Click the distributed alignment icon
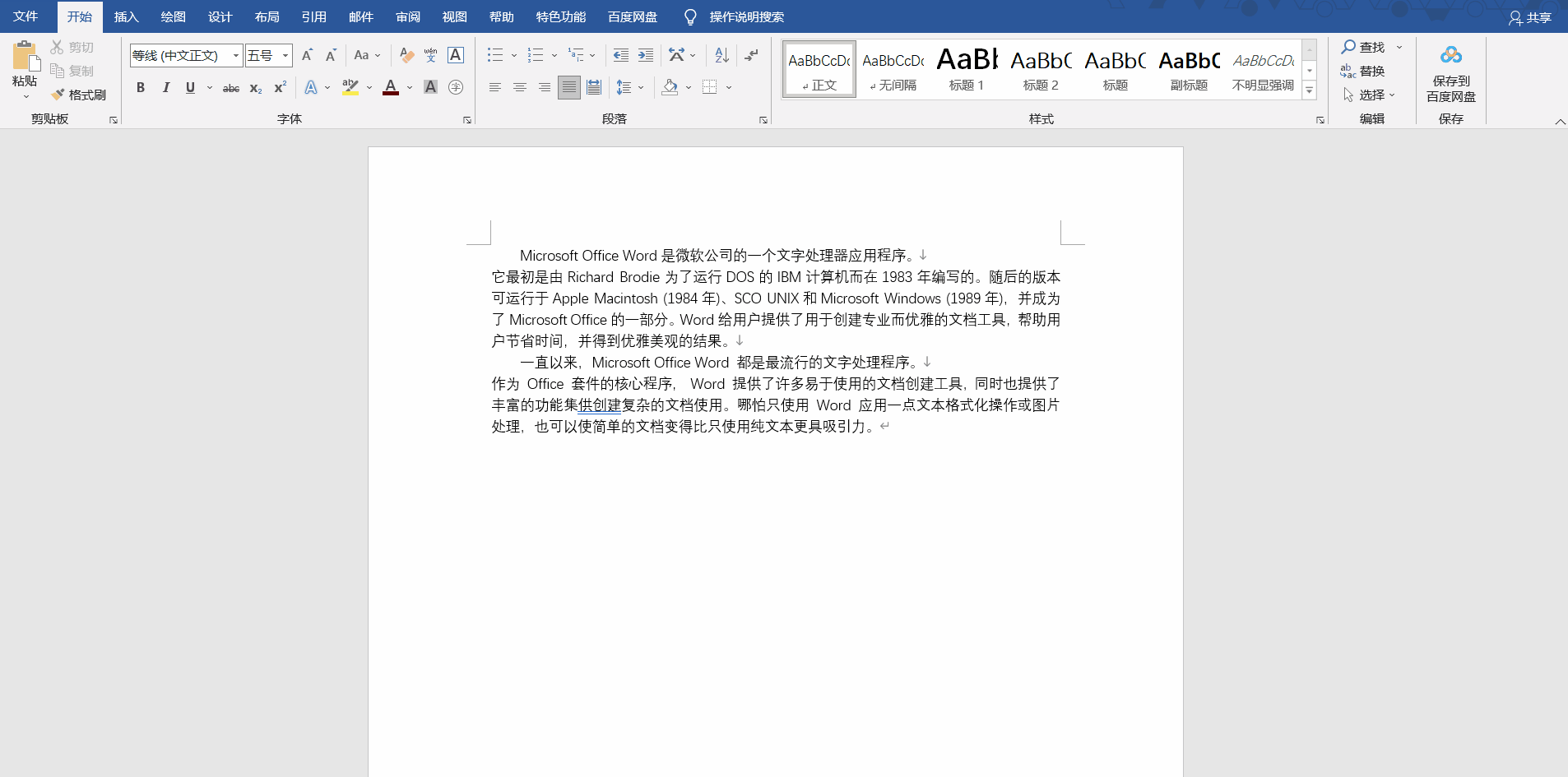Screen dimensions: 1568x777 coord(594,87)
